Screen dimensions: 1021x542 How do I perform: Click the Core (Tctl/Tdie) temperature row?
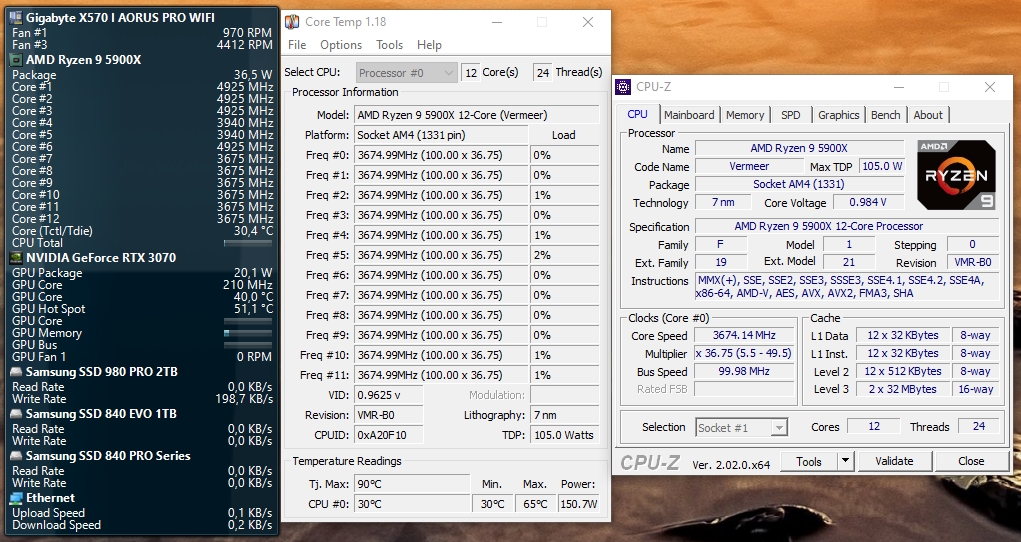point(142,231)
